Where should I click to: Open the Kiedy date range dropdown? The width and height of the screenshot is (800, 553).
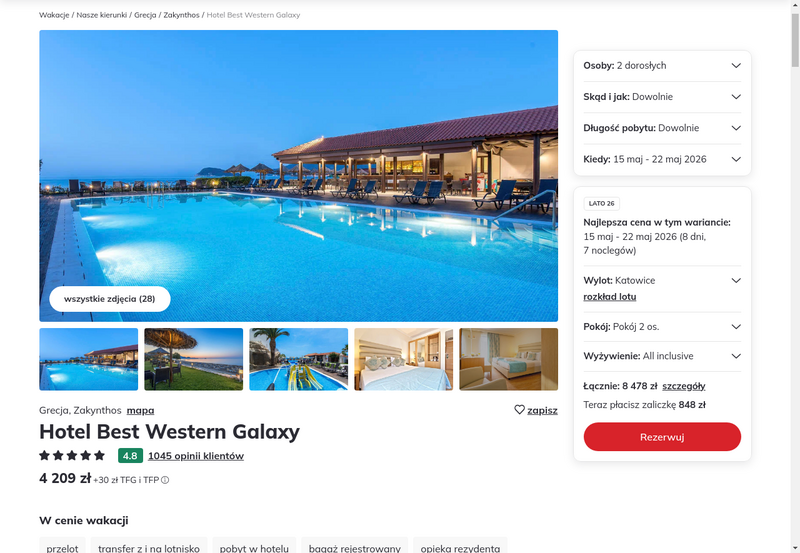pyautogui.click(x=662, y=159)
